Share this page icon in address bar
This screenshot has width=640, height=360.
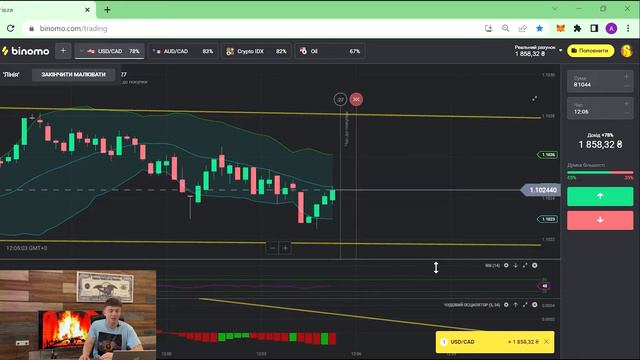click(522, 28)
